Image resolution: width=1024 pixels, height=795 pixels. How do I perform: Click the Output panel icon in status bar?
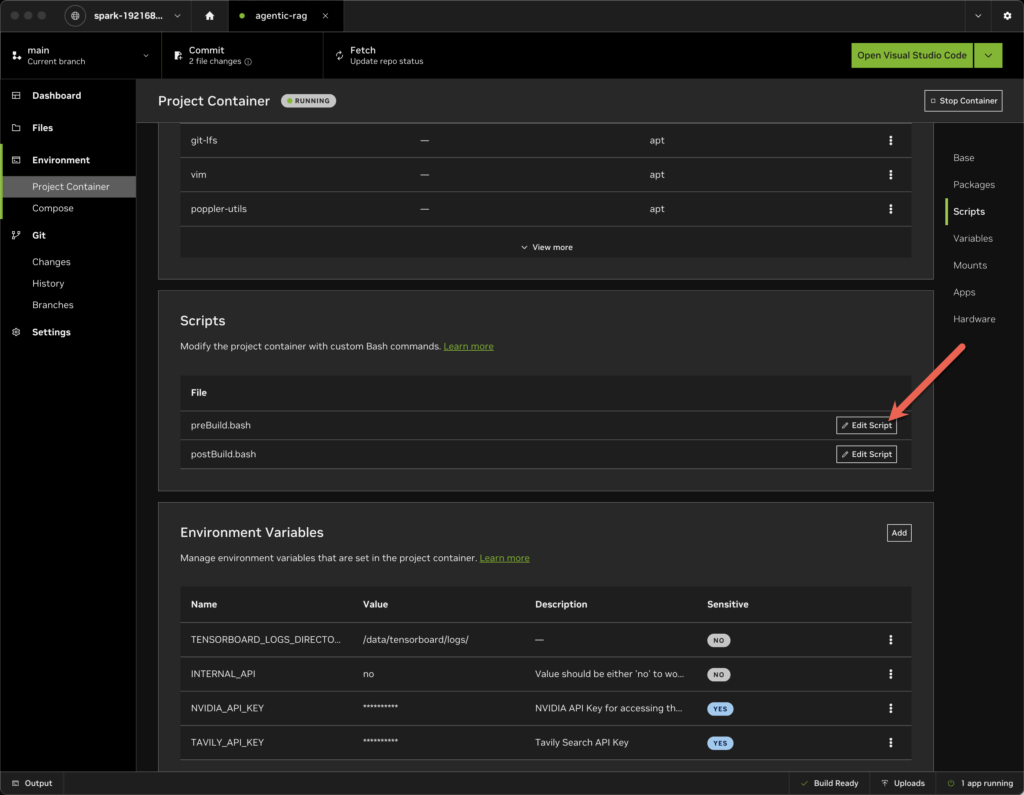pos(17,783)
